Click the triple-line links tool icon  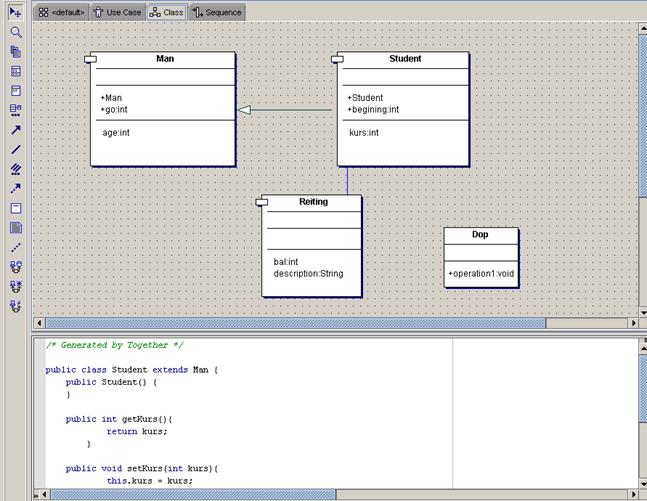(x=15, y=169)
